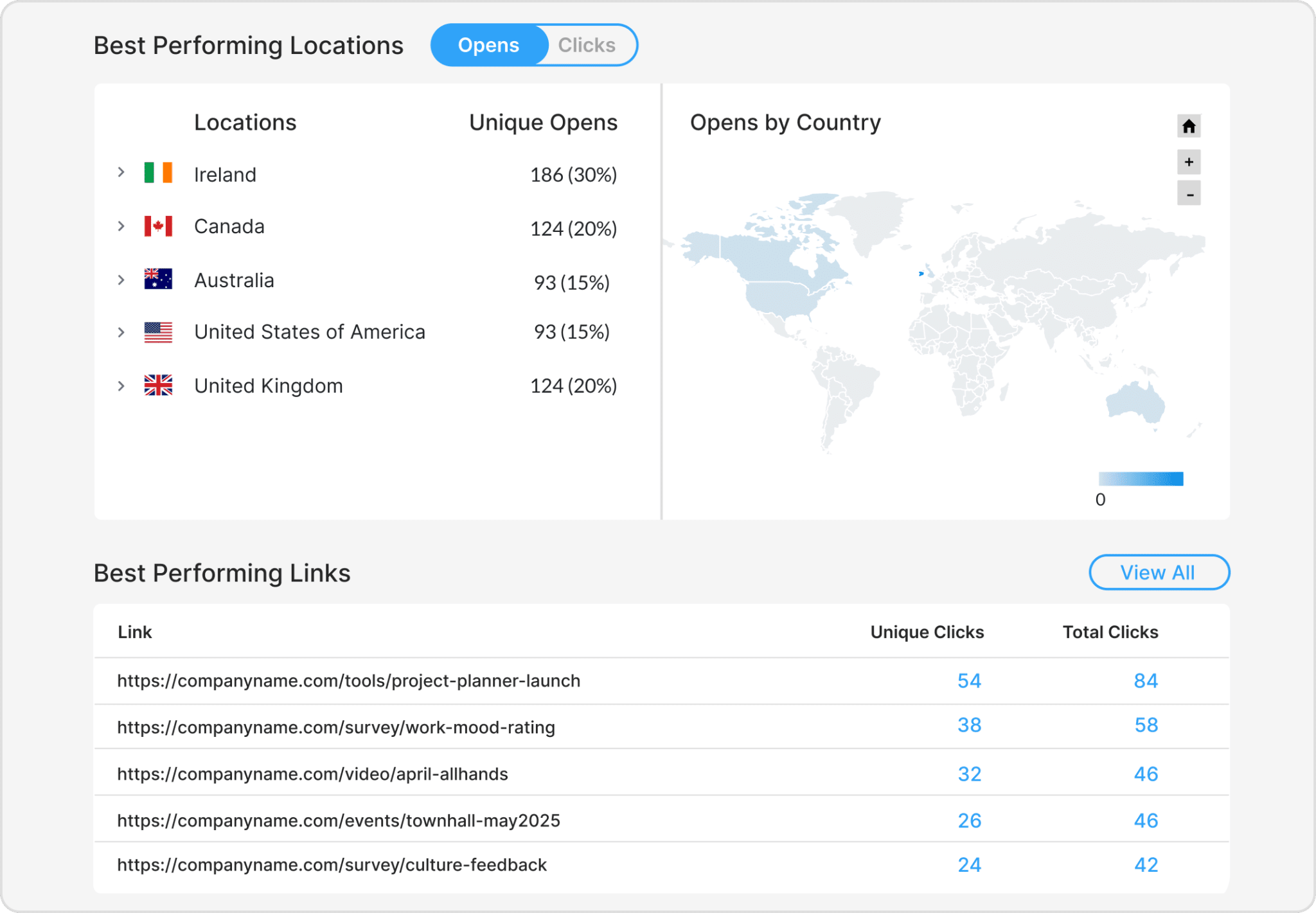Click unique clicks value 38
Screen dimensions: 1316x913
[x=969, y=725]
